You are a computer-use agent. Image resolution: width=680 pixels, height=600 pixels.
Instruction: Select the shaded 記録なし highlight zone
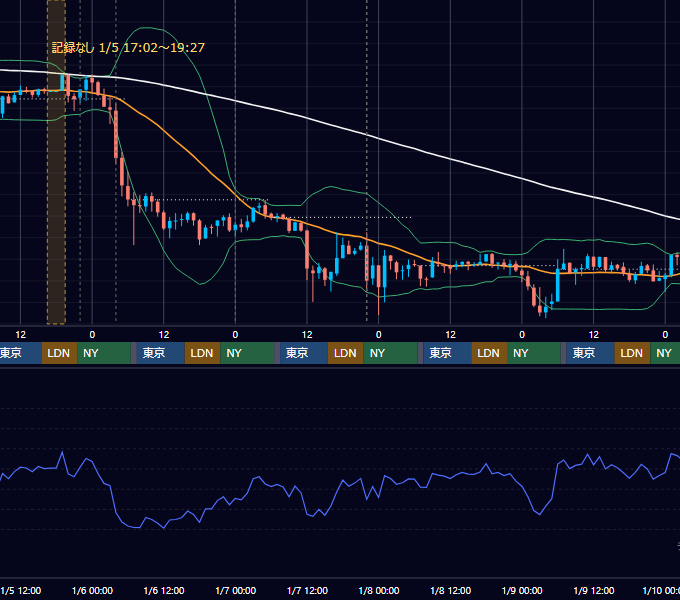(56, 162)
